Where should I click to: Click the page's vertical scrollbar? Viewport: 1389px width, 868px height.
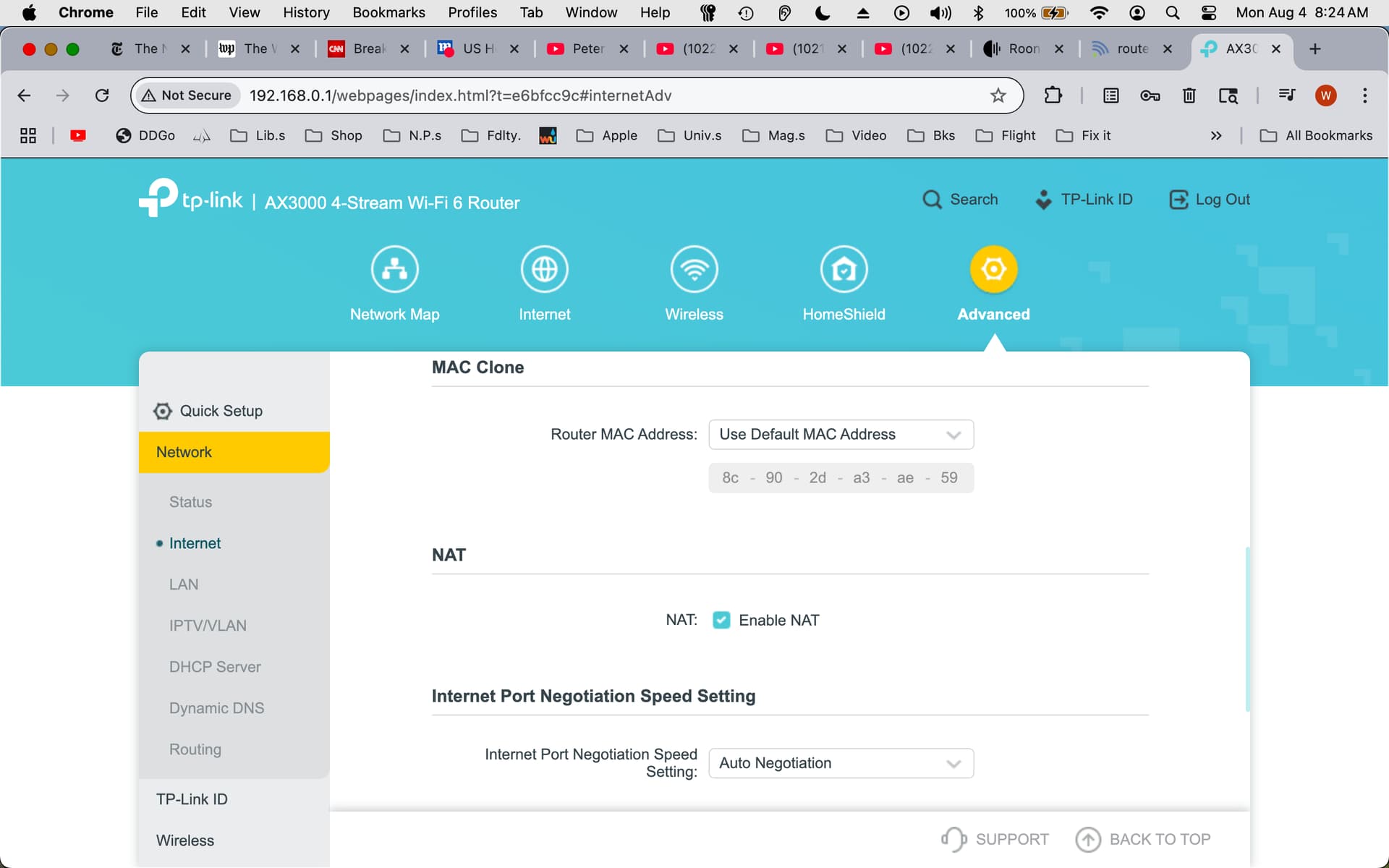click(x=1247, y=629)
